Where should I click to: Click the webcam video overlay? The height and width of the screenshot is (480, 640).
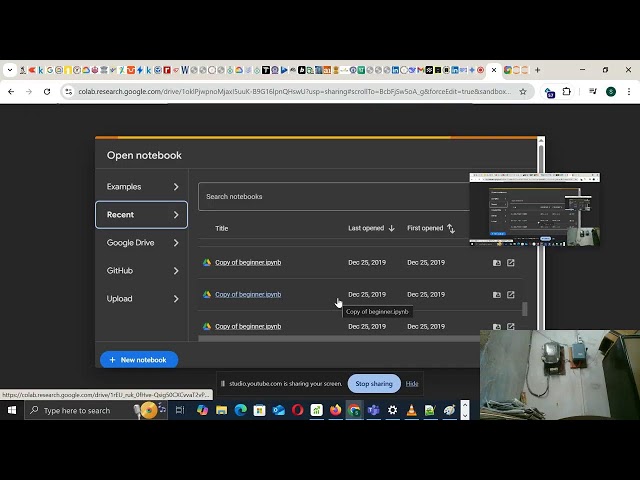560,375
